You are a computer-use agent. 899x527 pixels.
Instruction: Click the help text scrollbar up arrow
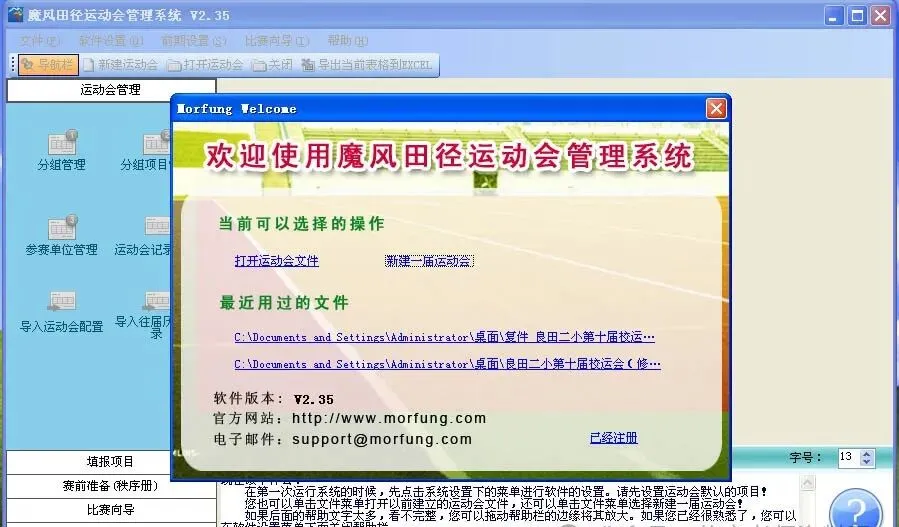tap(807, 483)
